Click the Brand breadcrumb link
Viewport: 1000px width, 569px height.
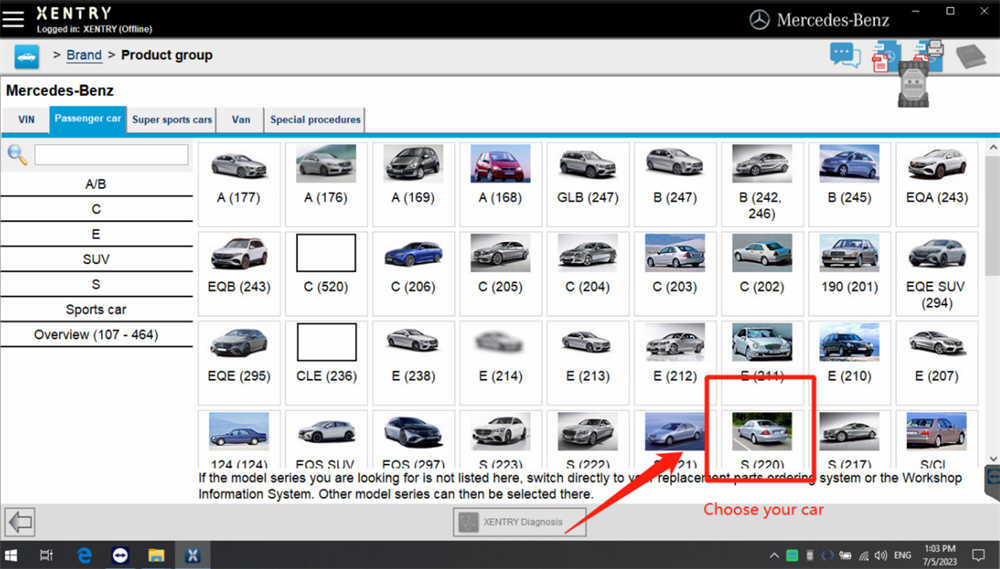84,56
